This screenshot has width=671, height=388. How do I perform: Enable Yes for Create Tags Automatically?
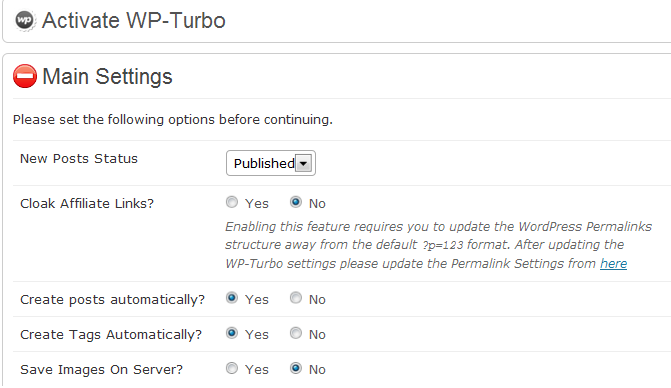[x=232, y=333]
